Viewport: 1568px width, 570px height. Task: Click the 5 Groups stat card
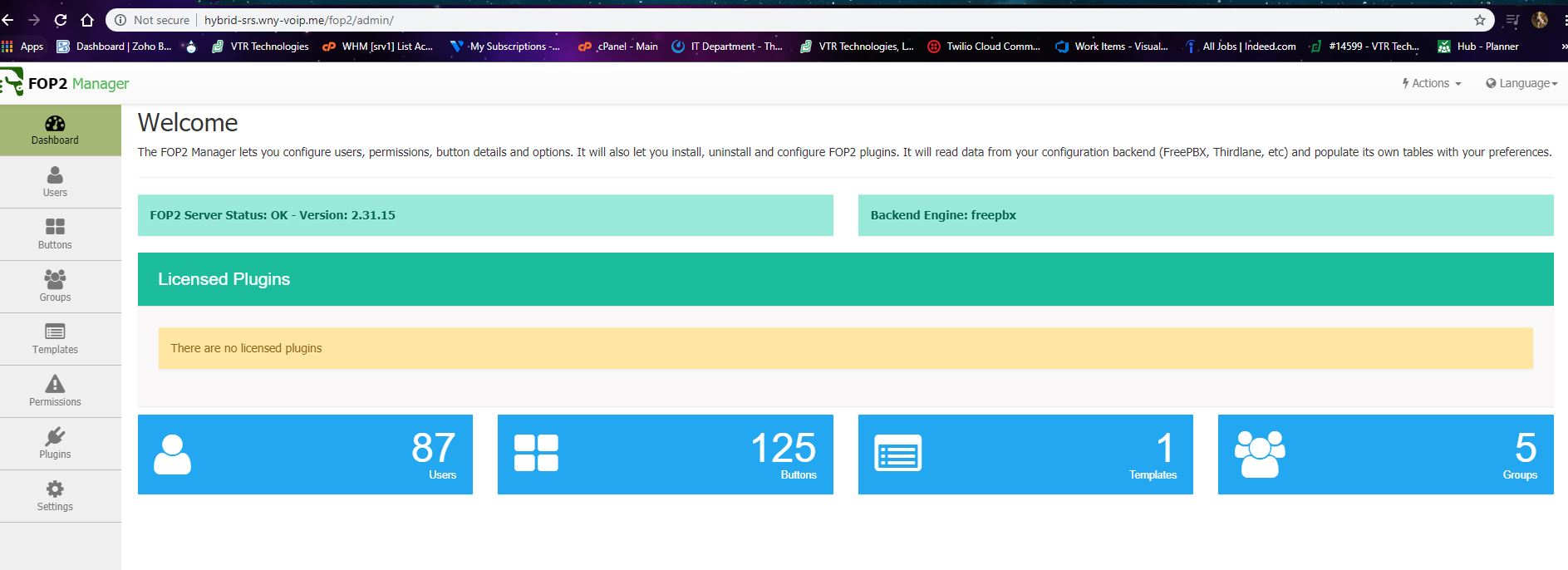(1385, 455)
